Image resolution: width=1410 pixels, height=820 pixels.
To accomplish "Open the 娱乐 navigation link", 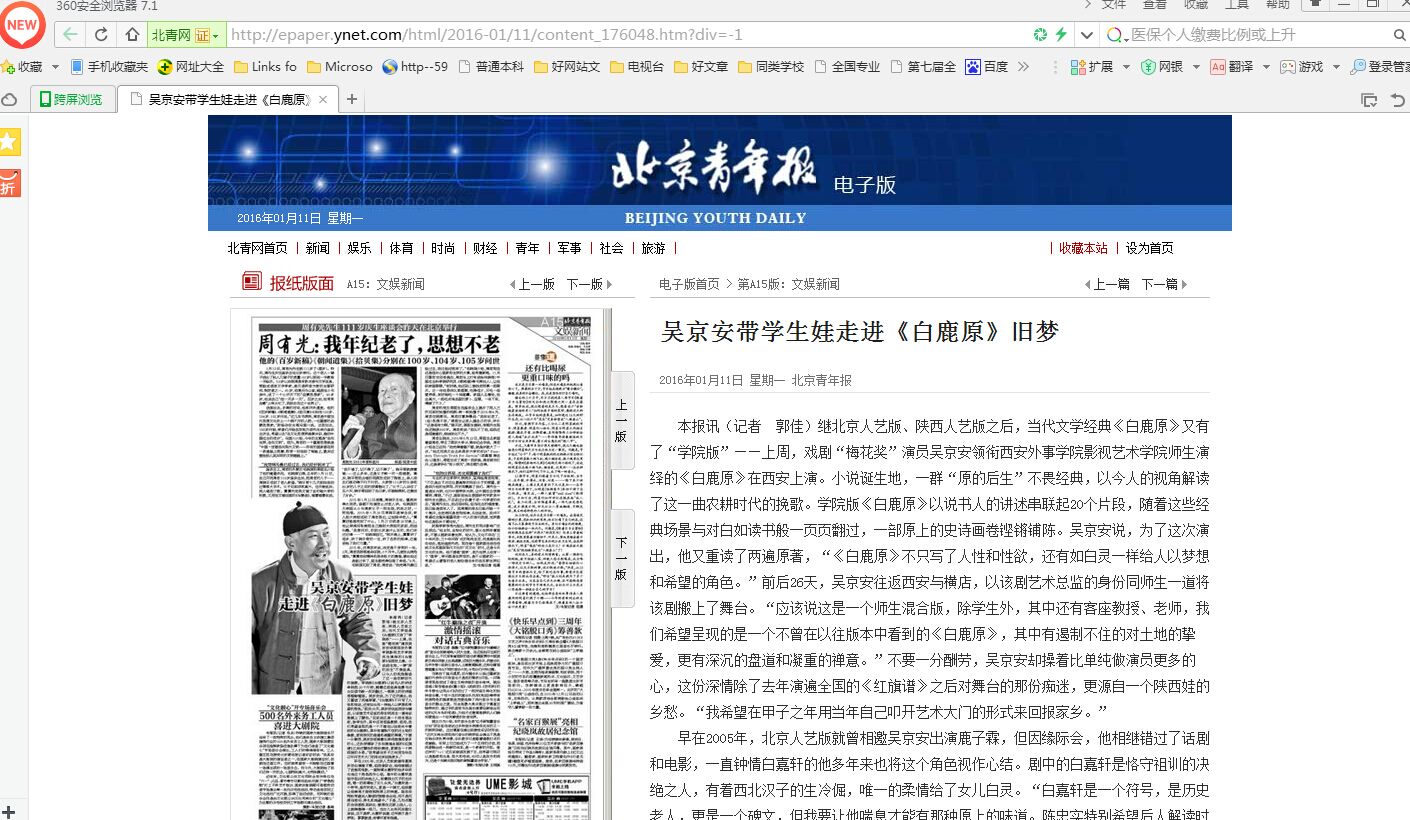I will pyautogui.click(x=360, y=248).
